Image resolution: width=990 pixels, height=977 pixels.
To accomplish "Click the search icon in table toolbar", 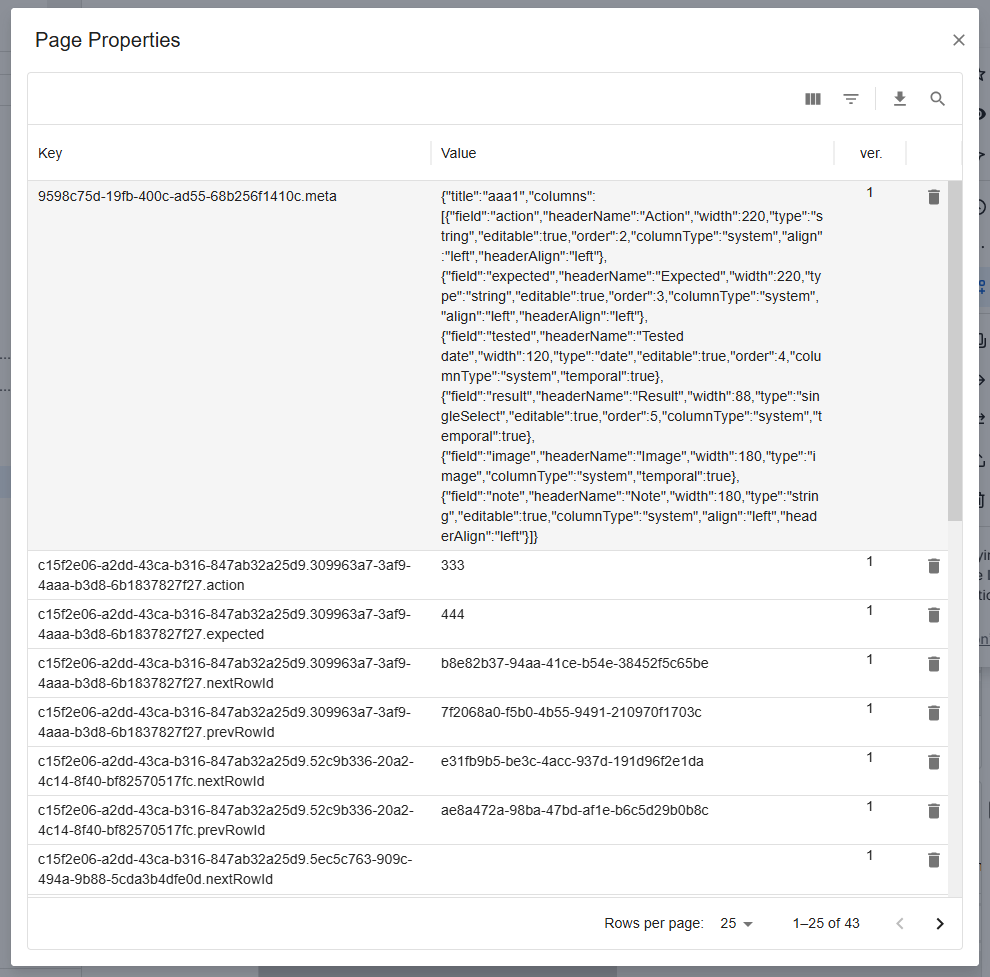I will pos(937,99).
